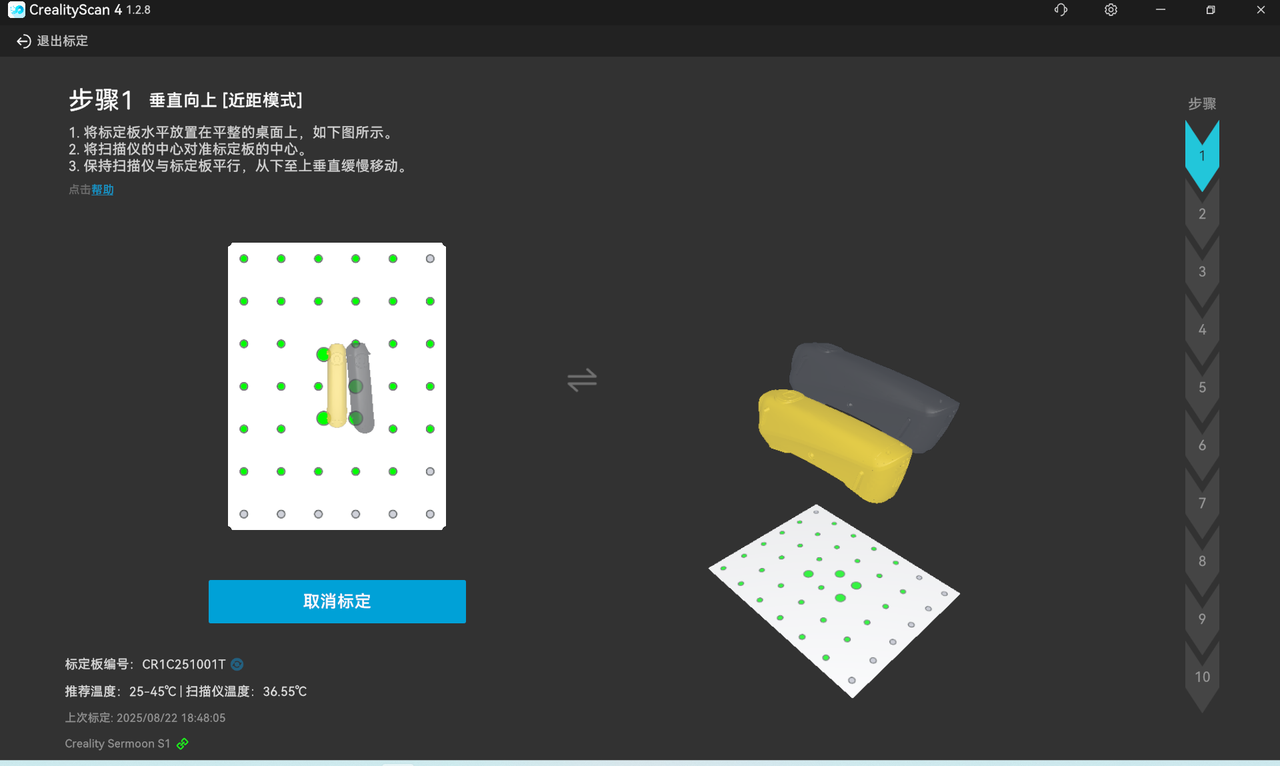Screen dimensions: 1280x766
Task: Select step 10 at bottom of steps
Action: pyautogui.click(x=1202, y=677)
